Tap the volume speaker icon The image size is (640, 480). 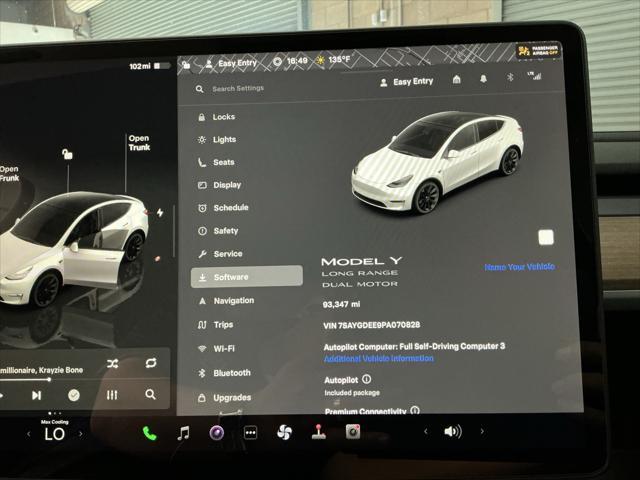(453, 431)
